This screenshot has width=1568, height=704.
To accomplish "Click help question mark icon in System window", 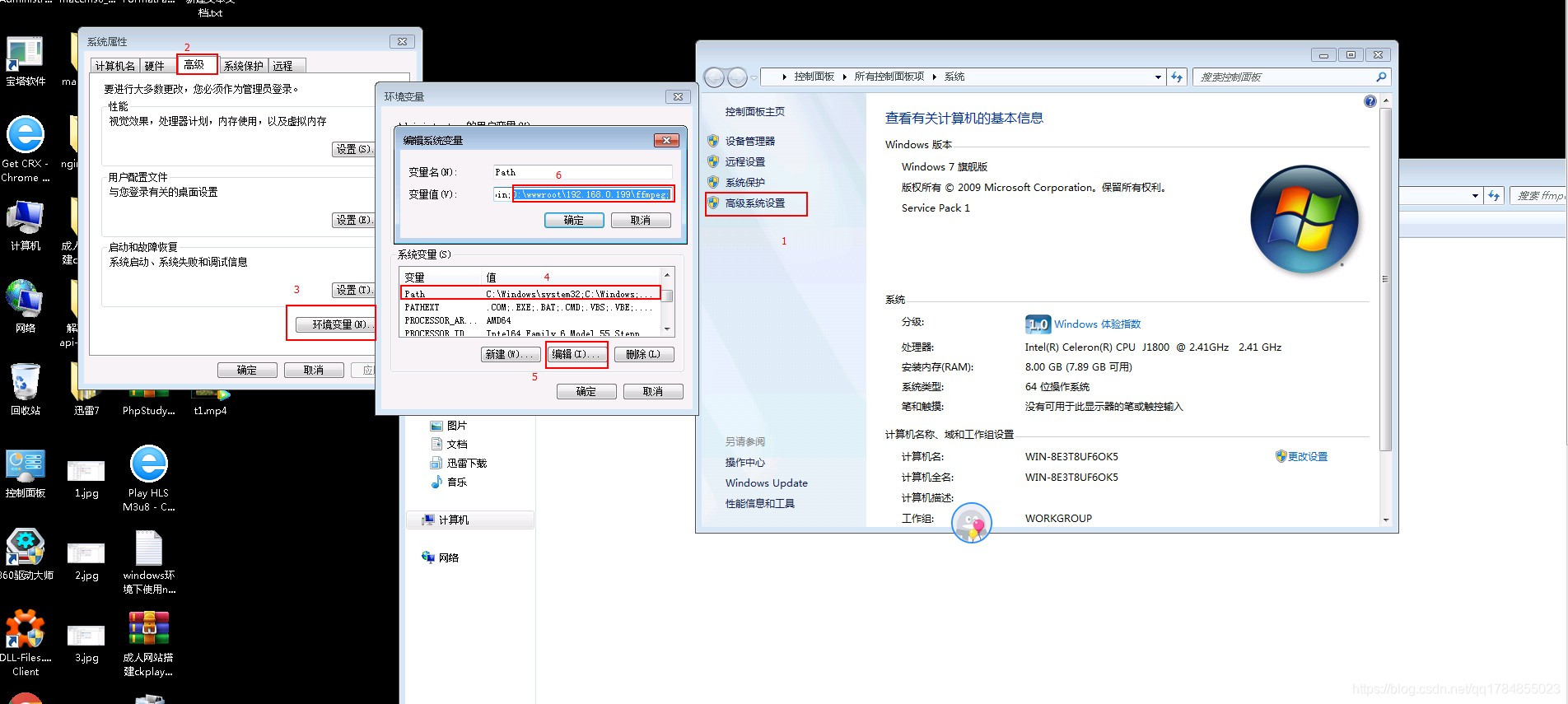I will coord(1370,101).
